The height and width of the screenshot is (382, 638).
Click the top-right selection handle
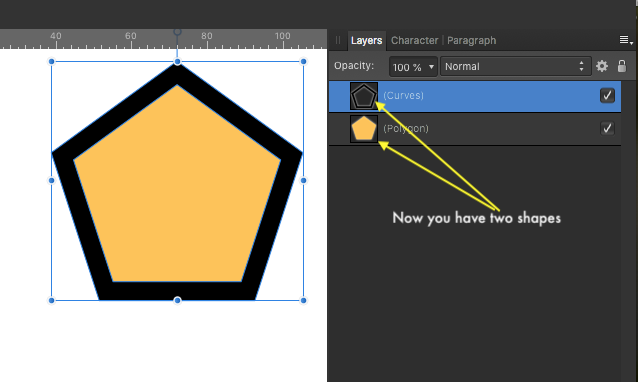(304, 61)
